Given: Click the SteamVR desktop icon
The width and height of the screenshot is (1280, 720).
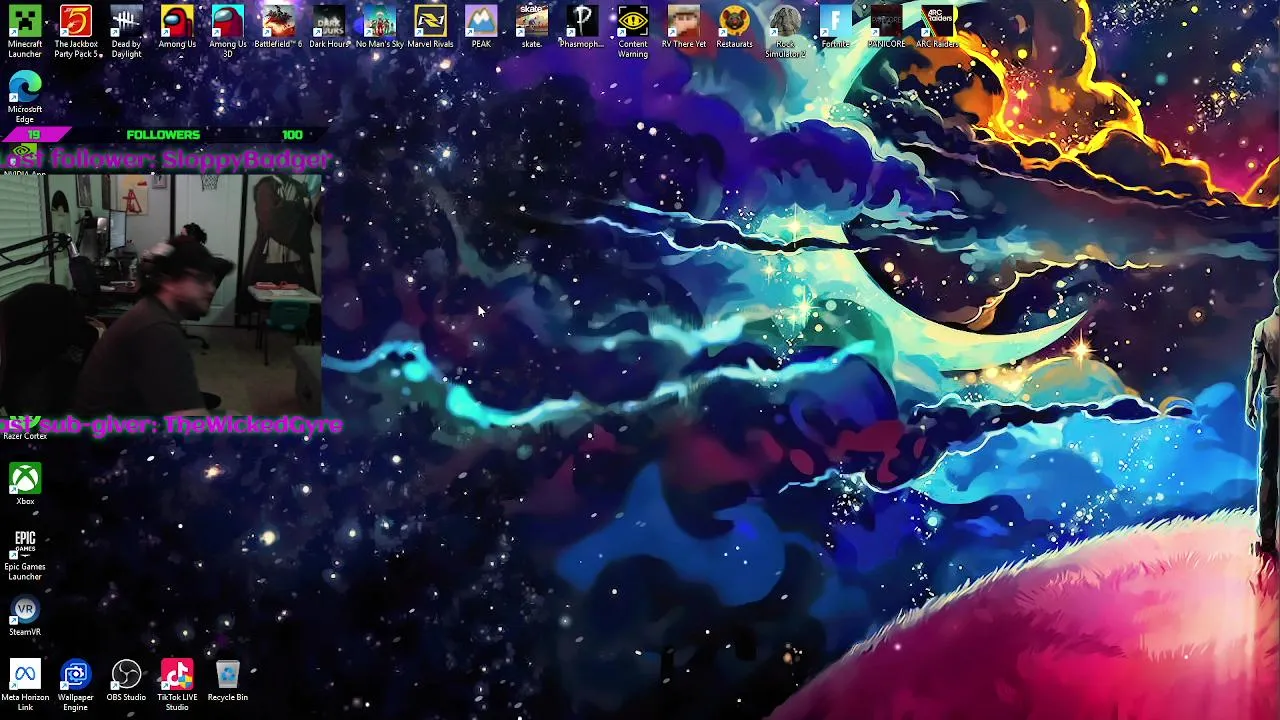Looking at the screenshot, I should 25,615.
